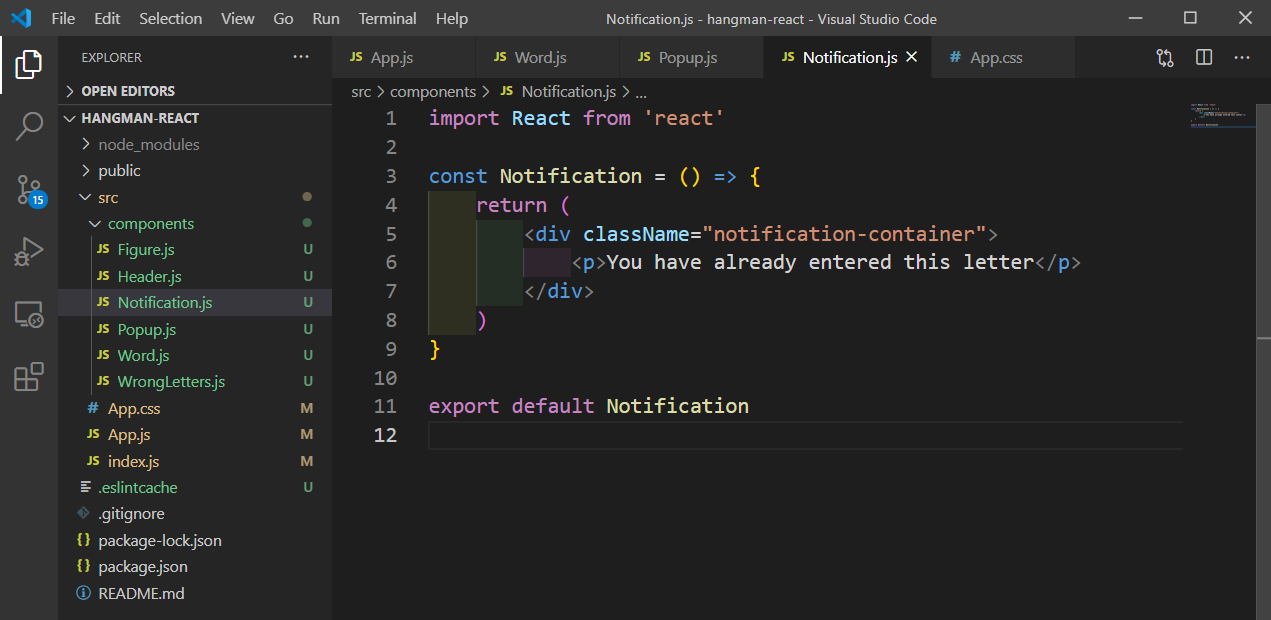Open Figure.js in the file tree

pos(195,250)
